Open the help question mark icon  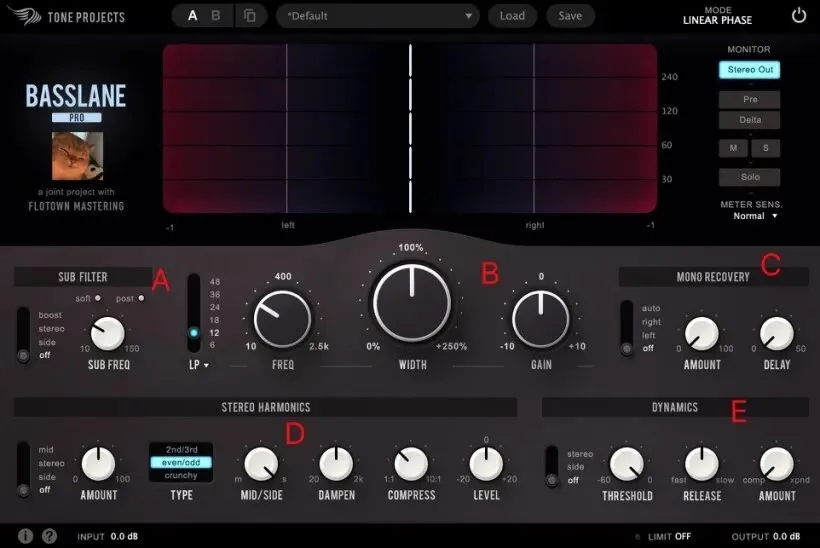(50, 535)
